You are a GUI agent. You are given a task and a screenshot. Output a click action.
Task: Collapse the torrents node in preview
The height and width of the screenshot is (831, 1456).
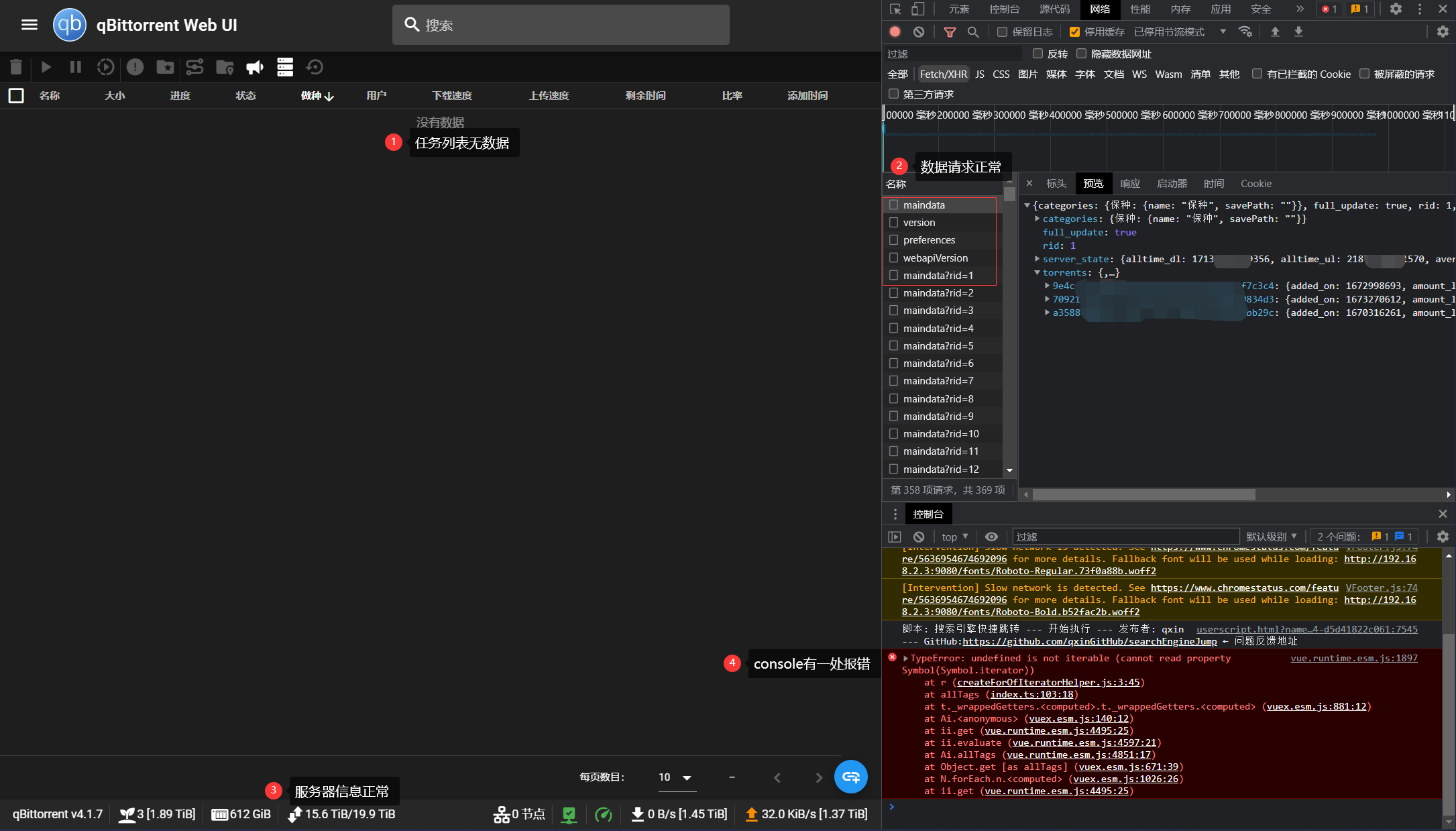pos(1037,272)
